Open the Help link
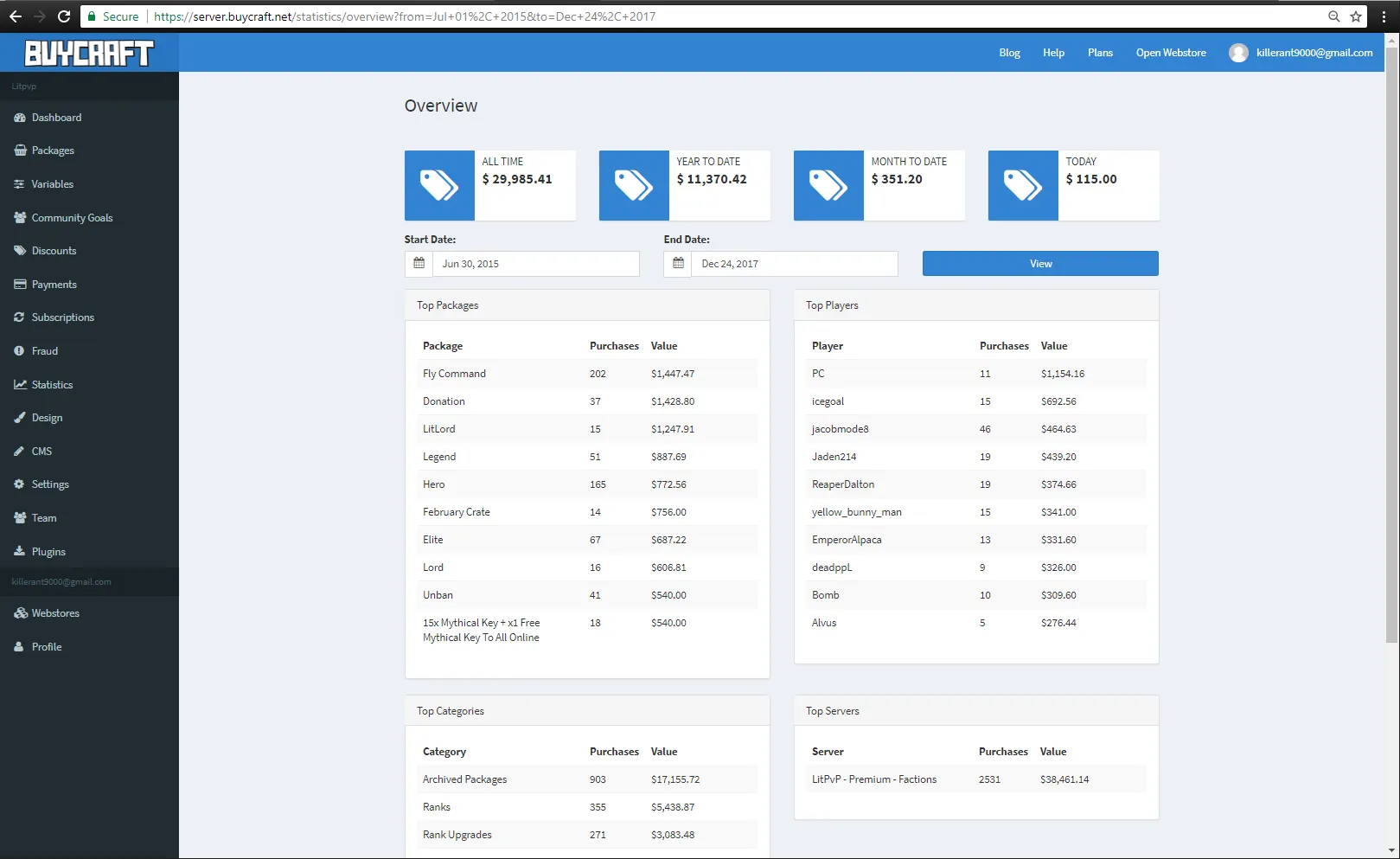Screen dimensions: 1400x859 [1053, 53]
